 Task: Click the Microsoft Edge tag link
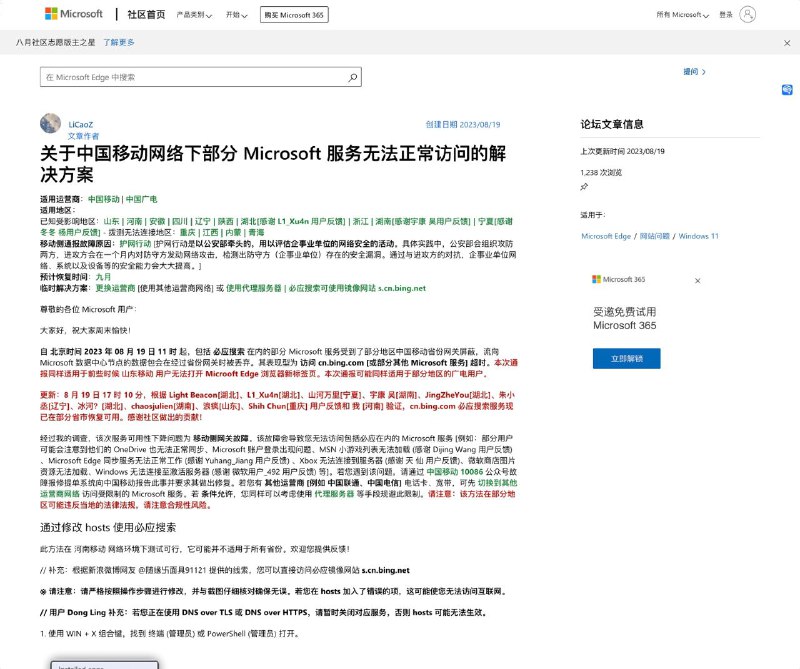click(605, 235)
